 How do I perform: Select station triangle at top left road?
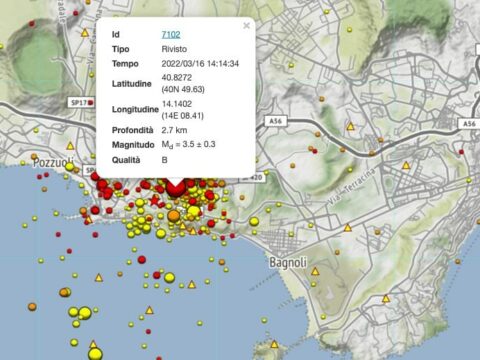coord(85,33)
